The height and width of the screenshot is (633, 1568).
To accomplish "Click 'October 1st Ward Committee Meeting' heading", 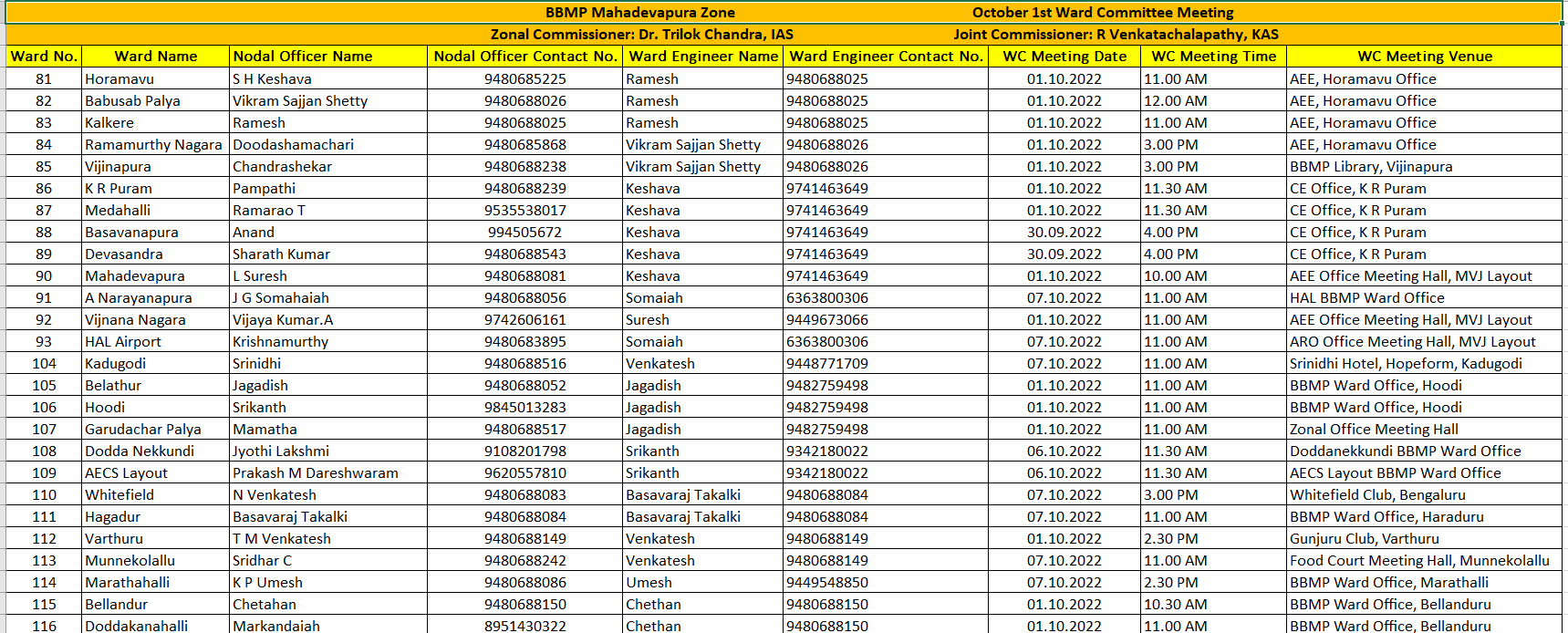I will pyautogui.click(x=1103, y=13).
